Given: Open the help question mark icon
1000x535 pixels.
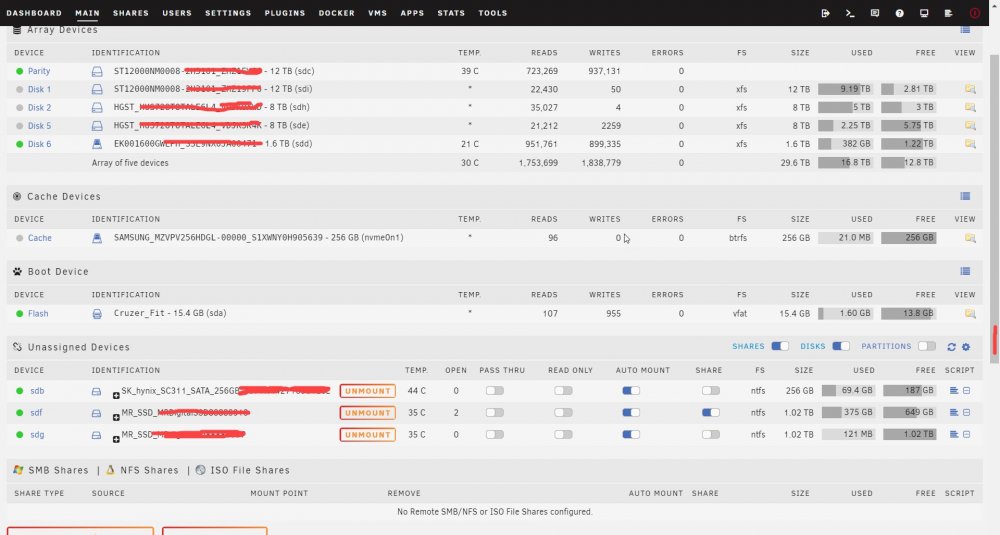Looking at the screenshot, I should click(899, 13).
